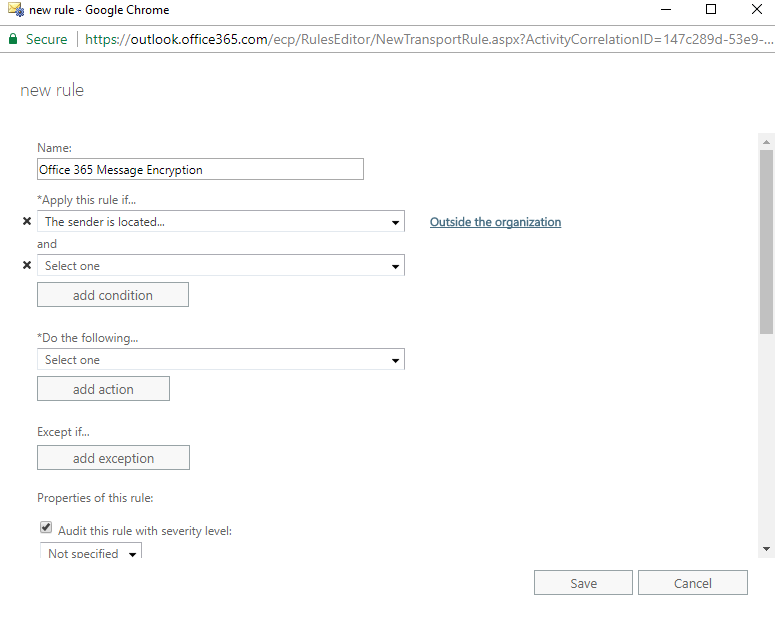This screenshot has height=625, width=775.
Task: Click the secure padlock icon
Action: click(13, 39)
